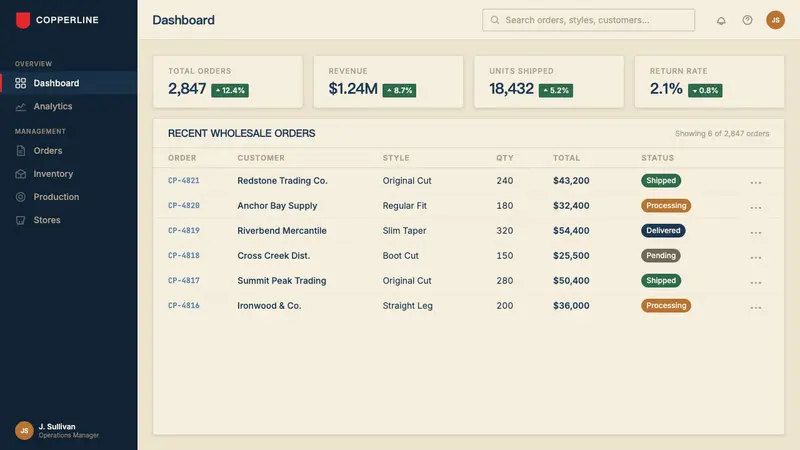Click the TOTAL column header

[566, 158]
